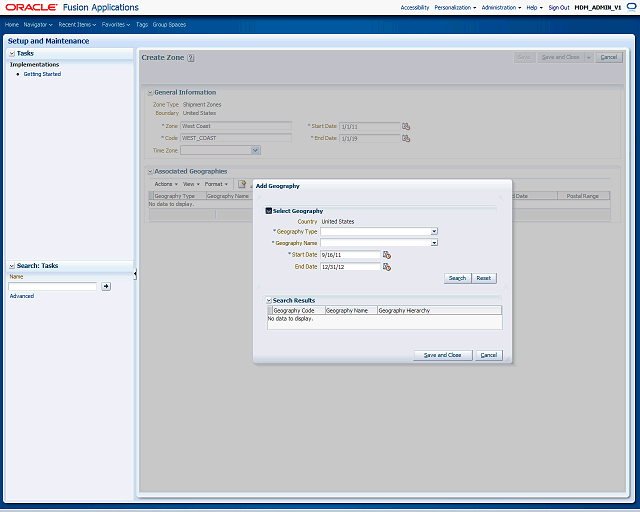This screenshot has height=512, width=640.
Task: Click the Zone name field
Action: (x=236, y=126)
